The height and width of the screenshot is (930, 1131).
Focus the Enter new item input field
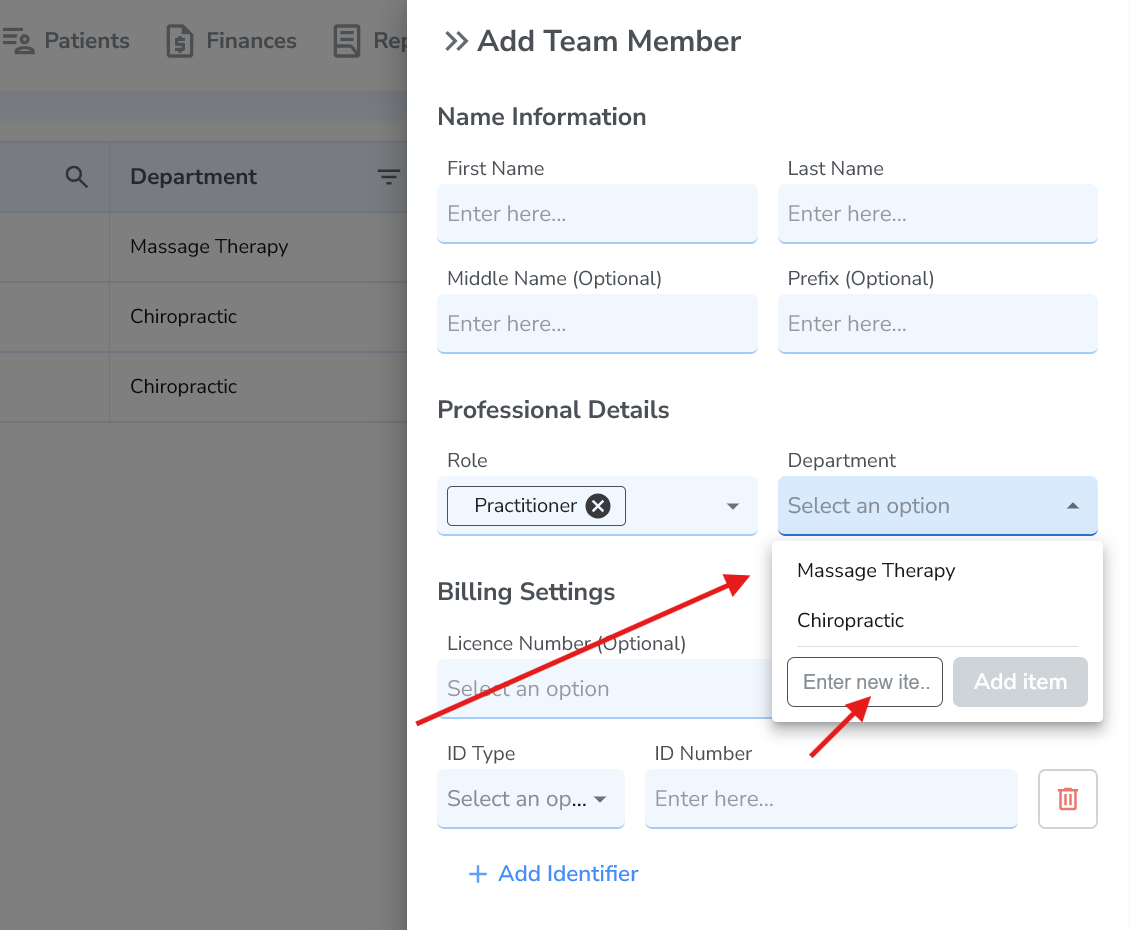coord(864,681)
